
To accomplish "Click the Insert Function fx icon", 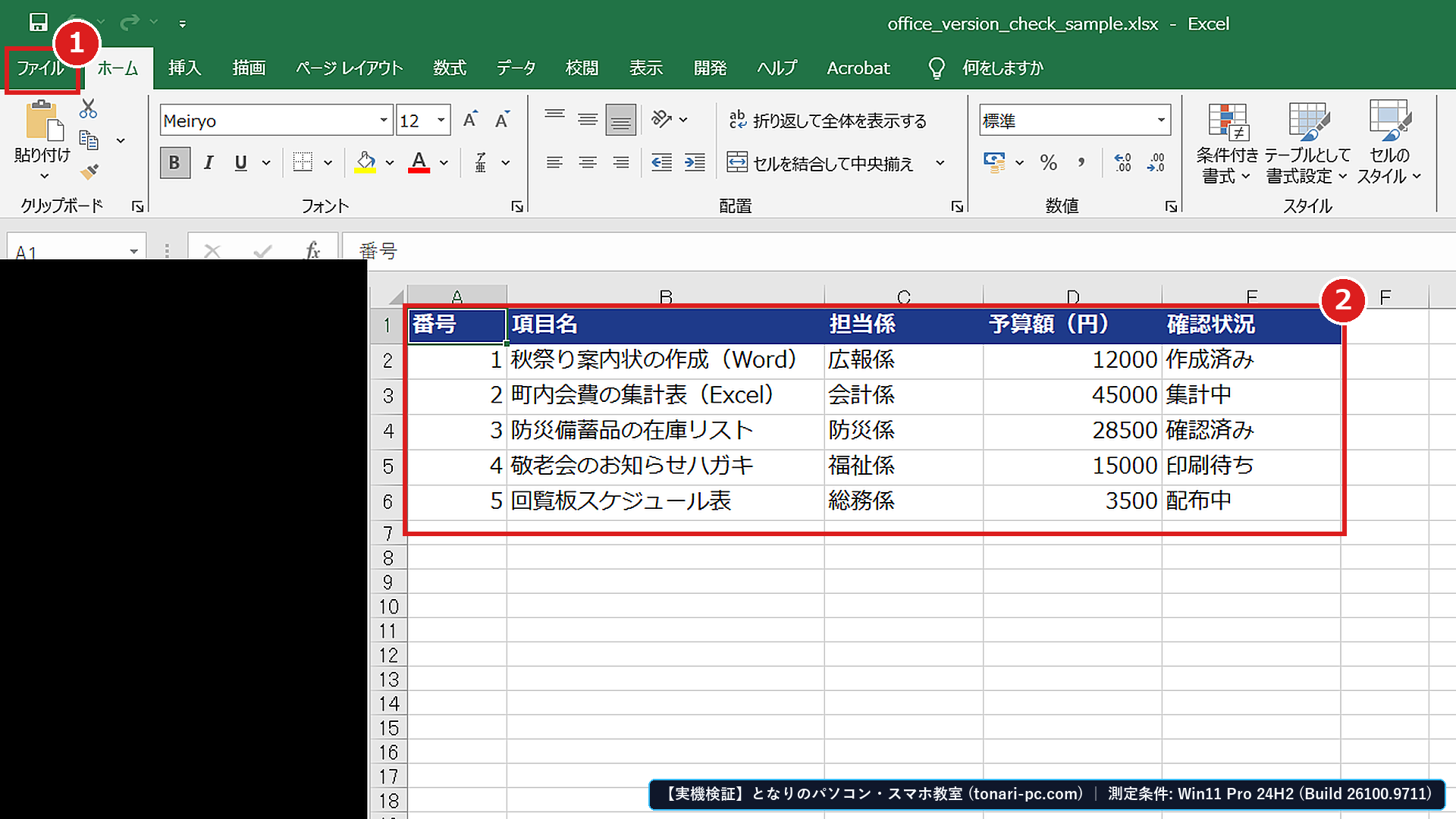I will (x=312, y=250).
